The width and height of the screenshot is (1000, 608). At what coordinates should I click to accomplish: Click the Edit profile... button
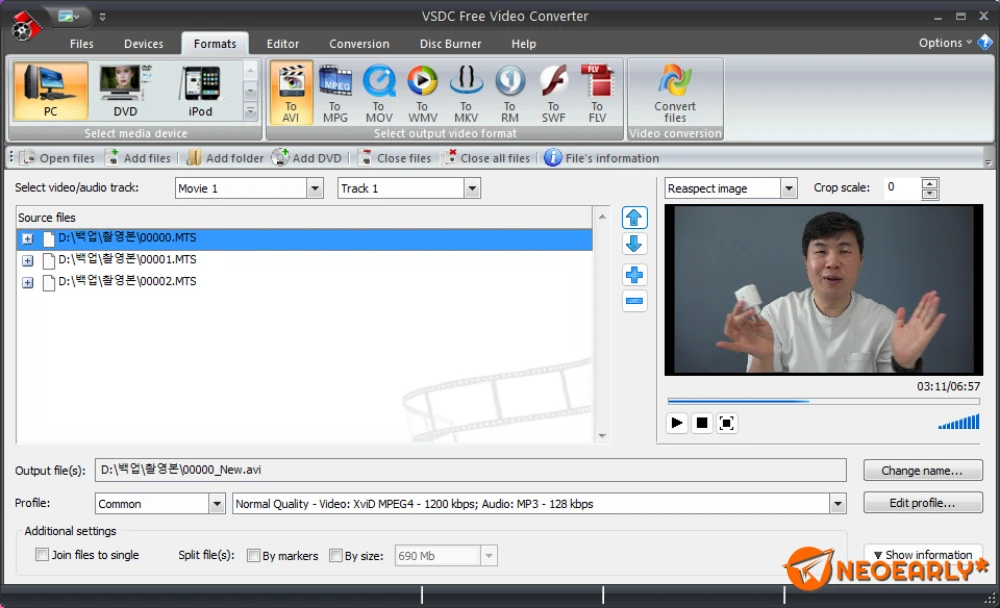click(x=922, y=503)
